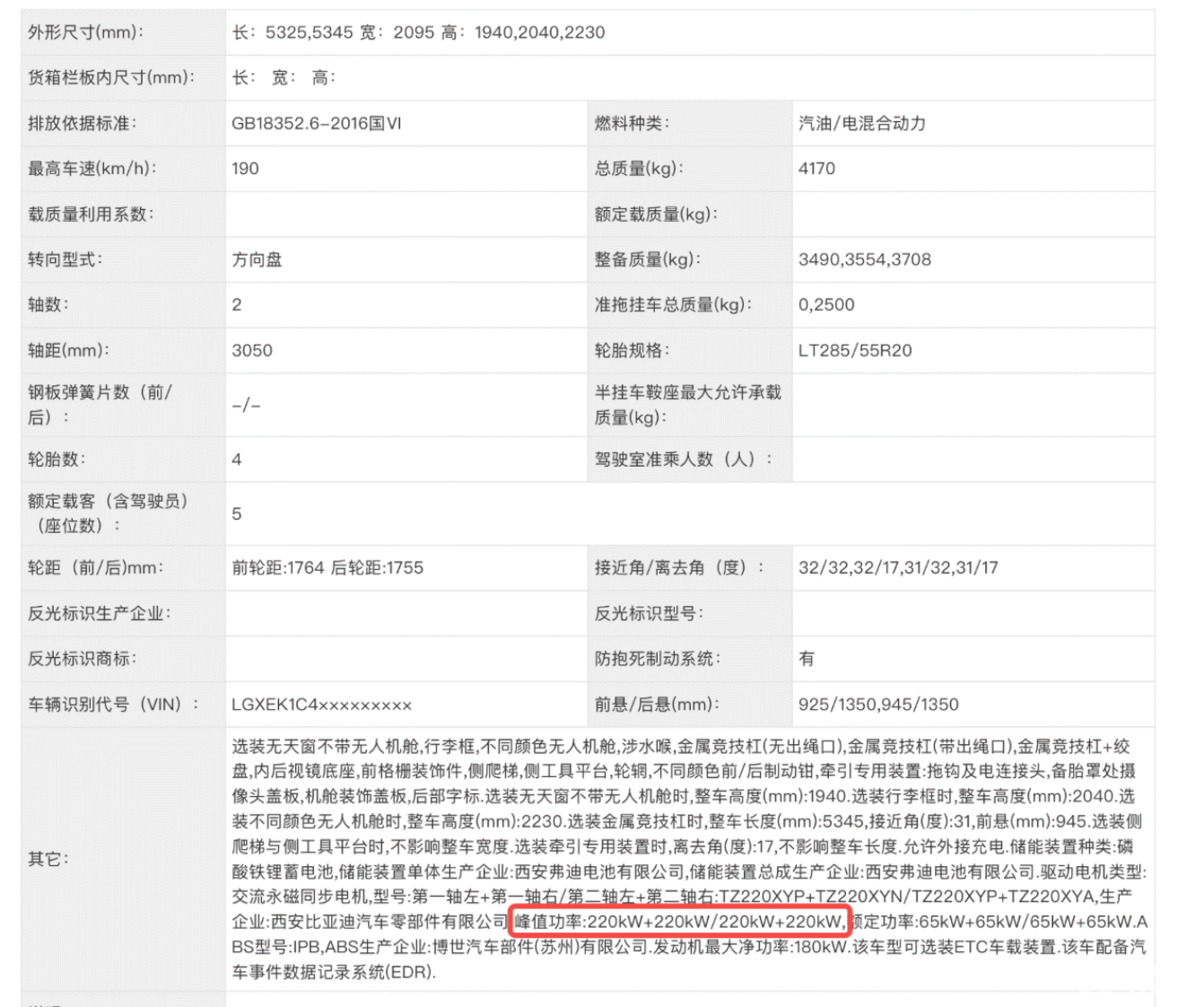The image size is (1204, 1007).
Task: Click the 接近角/离去角（度） label
Action: 679,567
